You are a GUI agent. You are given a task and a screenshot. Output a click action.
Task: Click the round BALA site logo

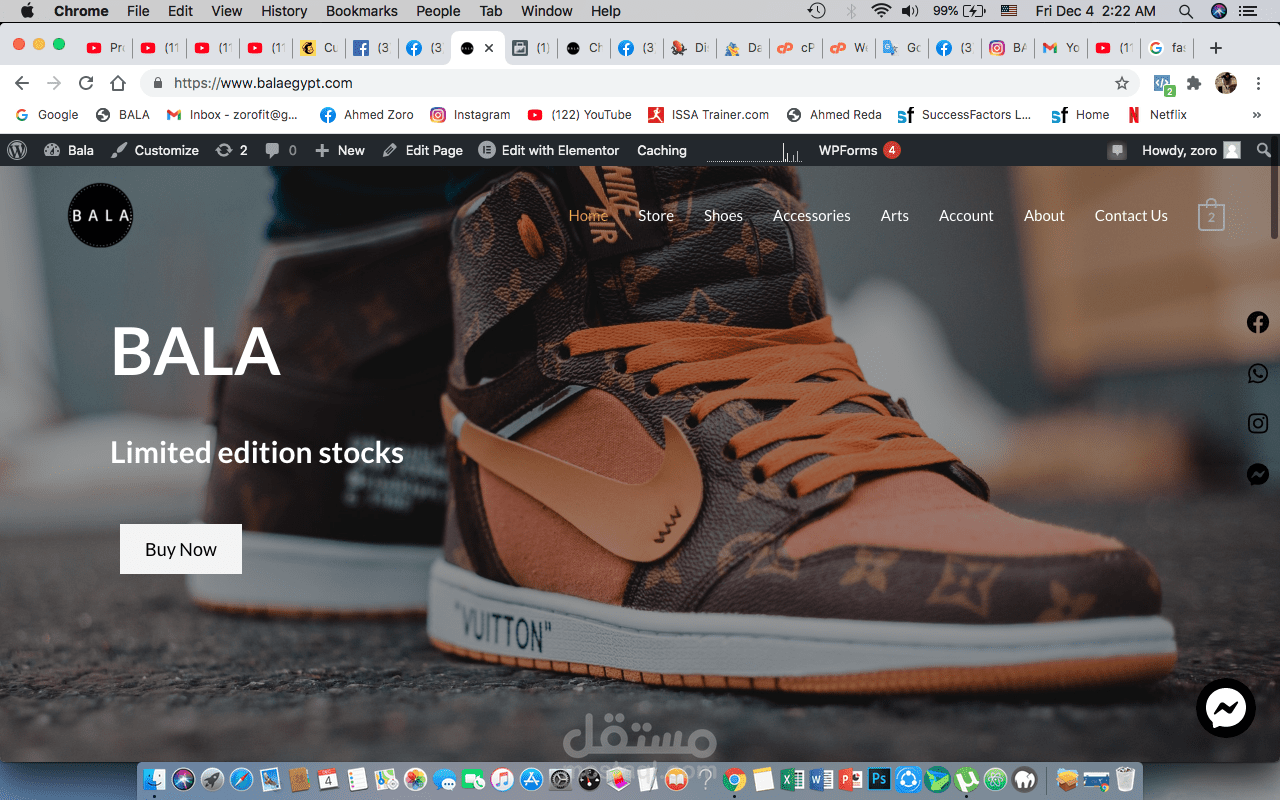[x=100, y=215]
